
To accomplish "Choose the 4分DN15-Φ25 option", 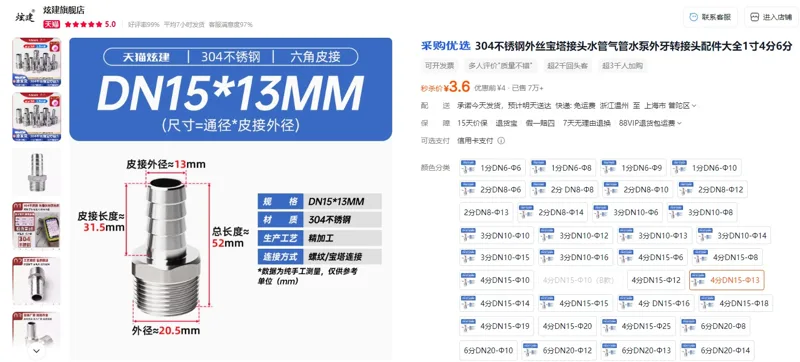I will [638, 326].
